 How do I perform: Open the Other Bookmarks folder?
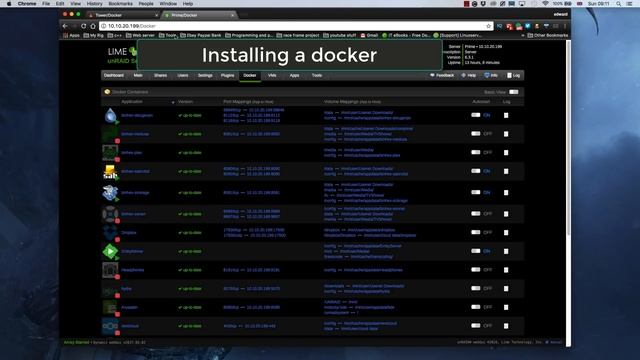point(548,36)
